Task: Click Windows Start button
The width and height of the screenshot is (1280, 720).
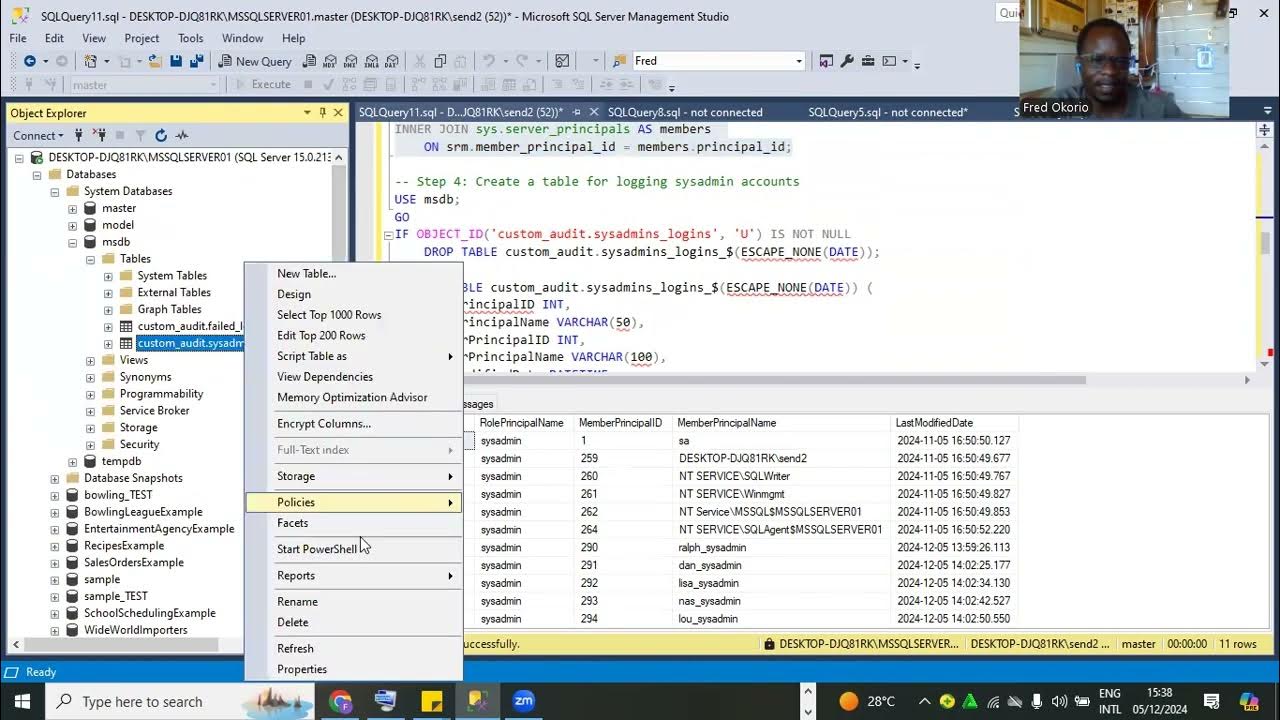Action: [22, 701]
